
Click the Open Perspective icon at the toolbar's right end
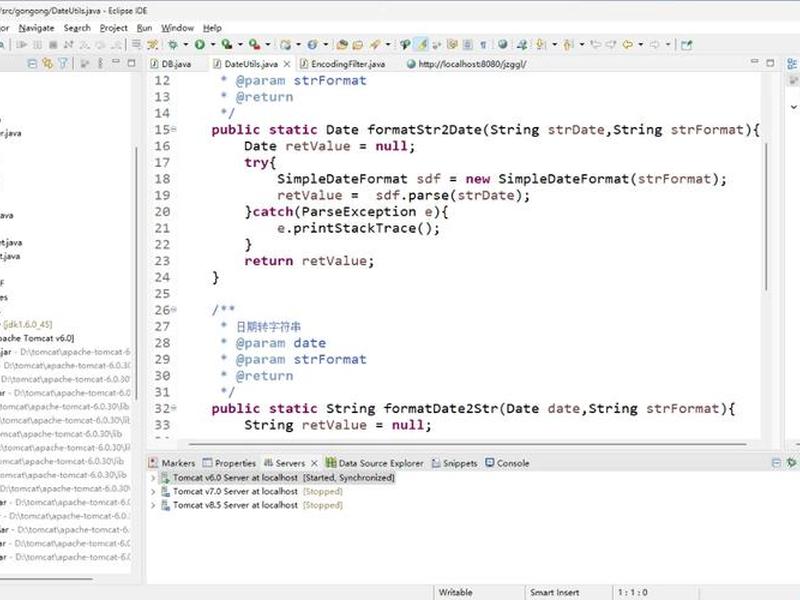(x=687, y=45)
